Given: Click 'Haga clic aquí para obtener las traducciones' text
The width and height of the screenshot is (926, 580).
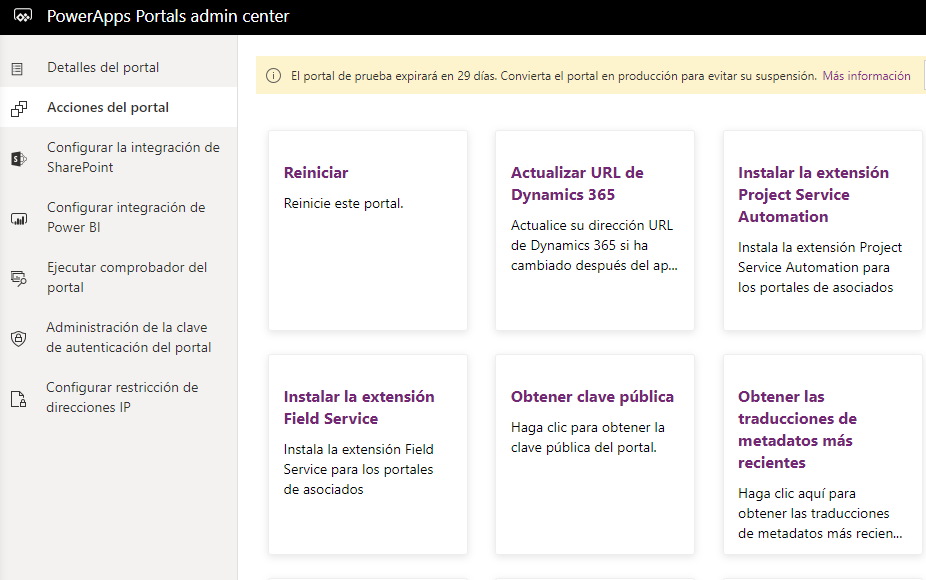Looking at the screenshot, I should [x=820, y=513].
